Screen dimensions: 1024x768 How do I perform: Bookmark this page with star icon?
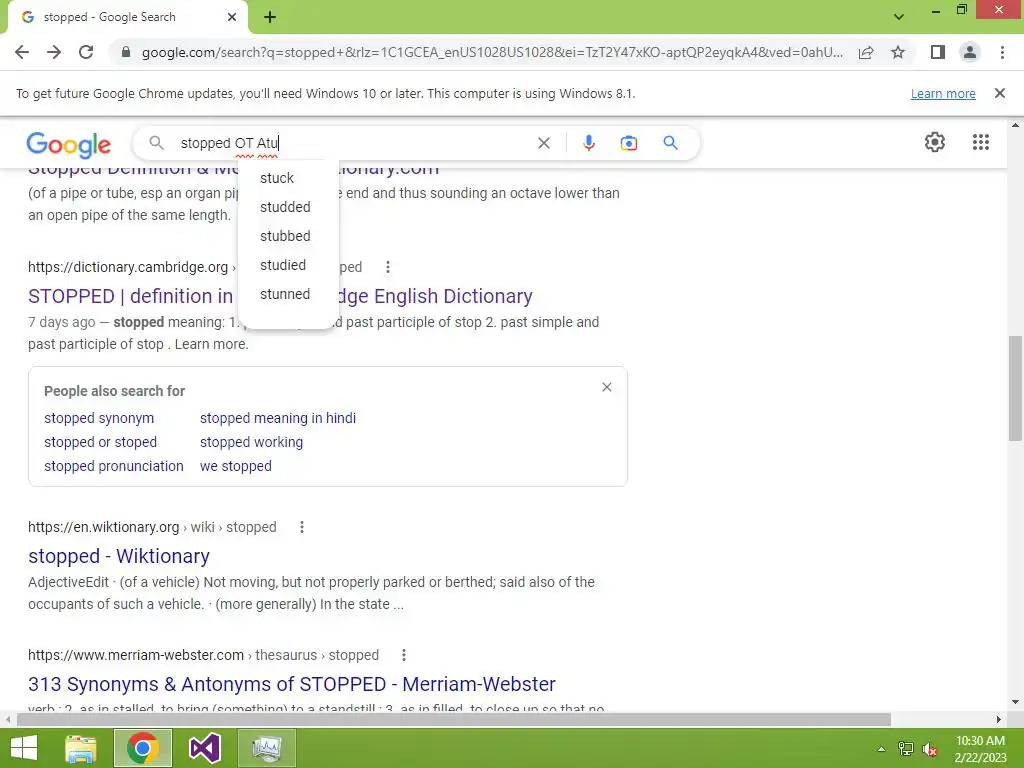point(898,52)
